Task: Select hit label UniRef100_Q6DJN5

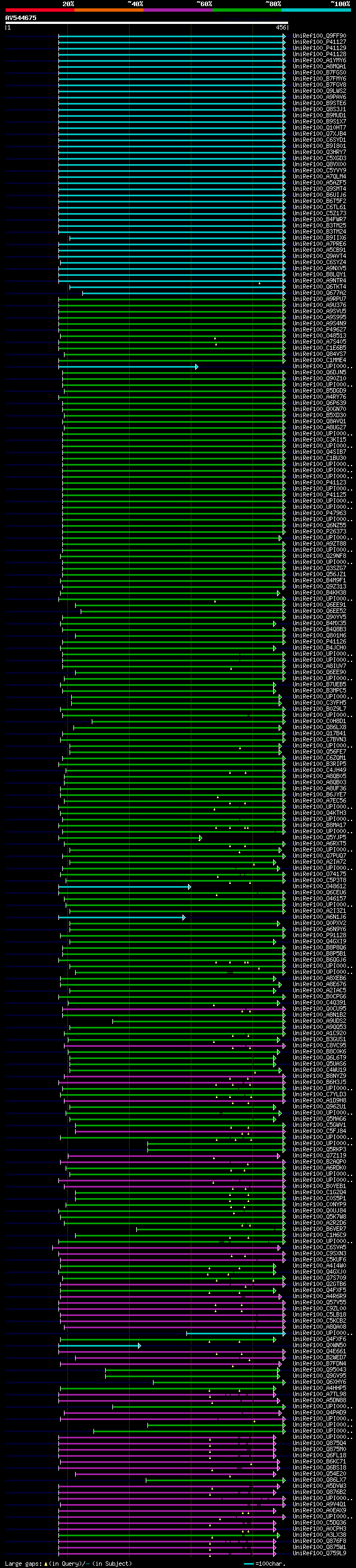Action: (x=319, y=373)
